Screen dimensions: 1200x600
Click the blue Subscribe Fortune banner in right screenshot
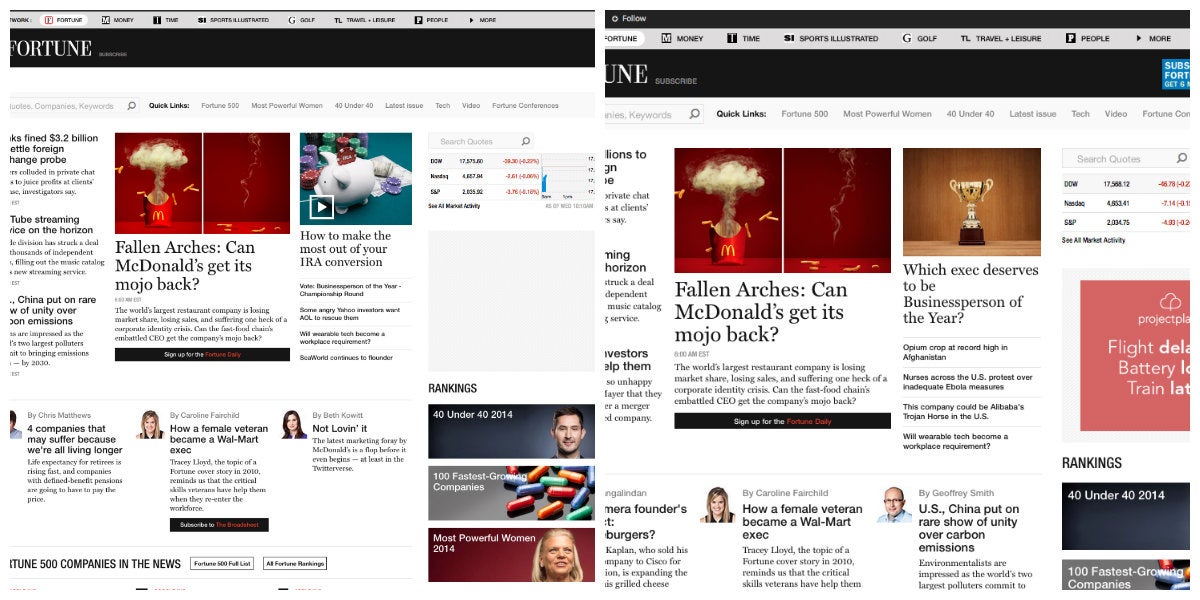[1176, 75]
